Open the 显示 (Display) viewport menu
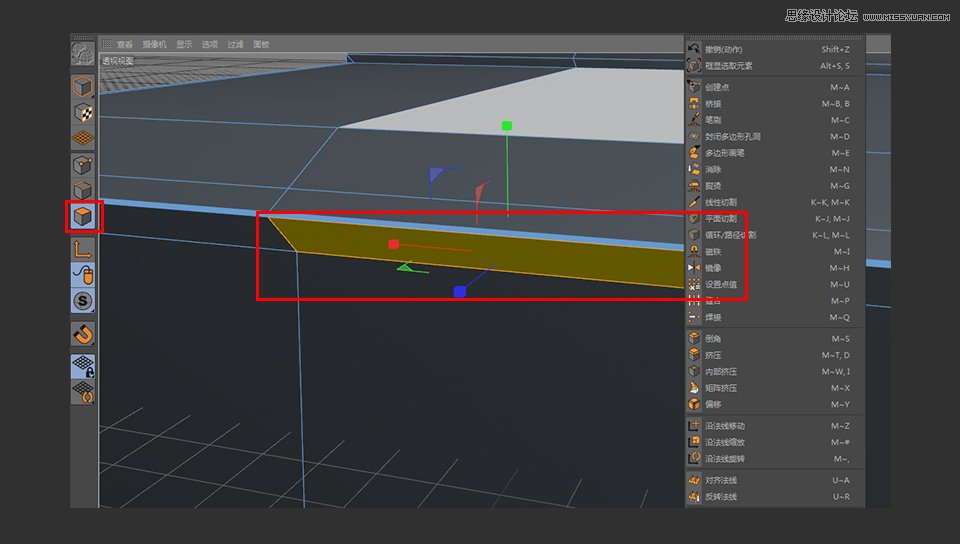960x544 pixels. [x=184, y=45]
